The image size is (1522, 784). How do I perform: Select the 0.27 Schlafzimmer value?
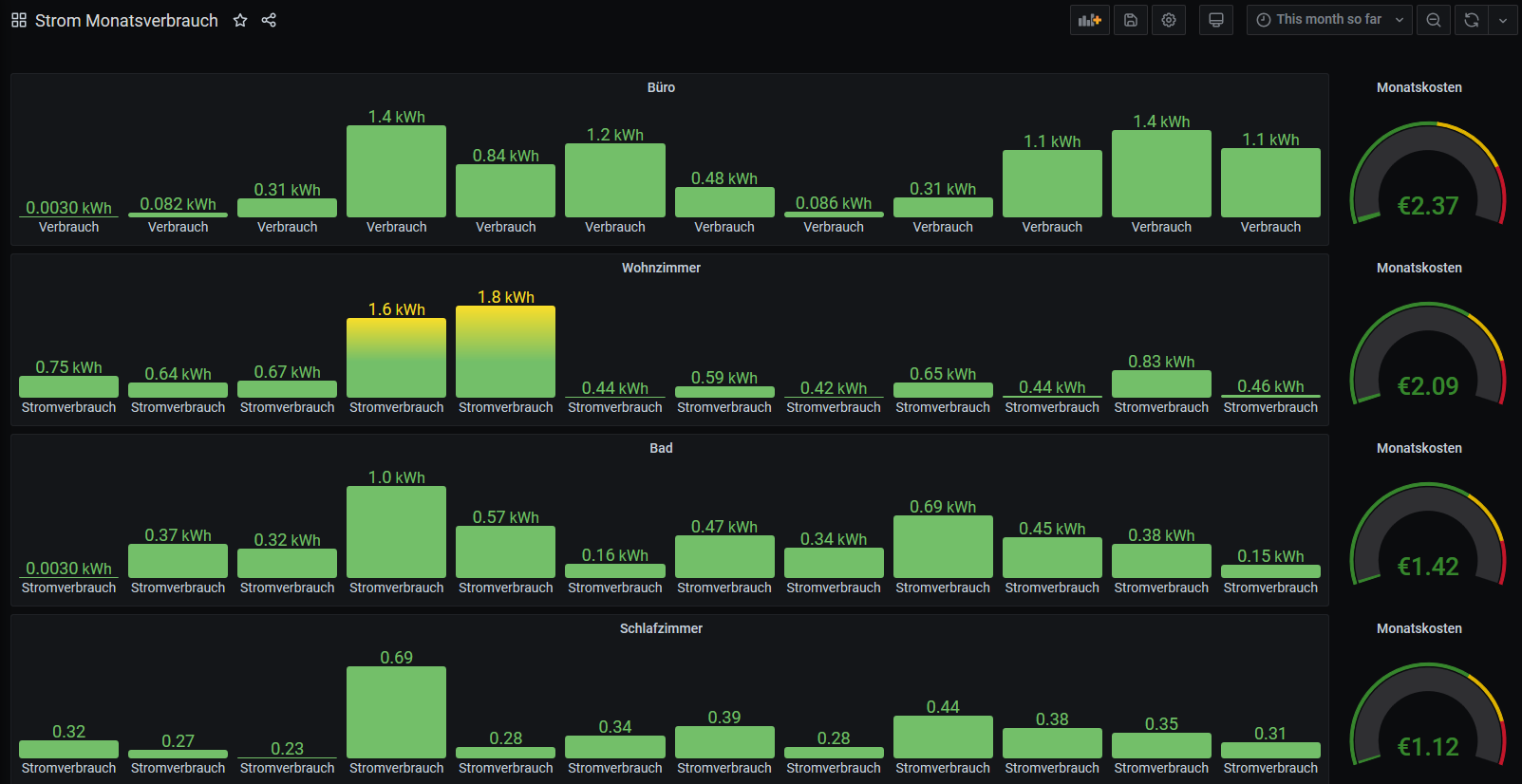click(x=178, y=741)
